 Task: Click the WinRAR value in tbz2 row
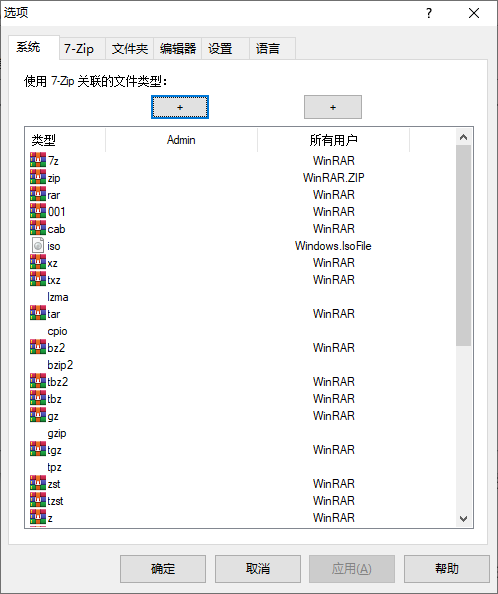click(x=334, y=381)
